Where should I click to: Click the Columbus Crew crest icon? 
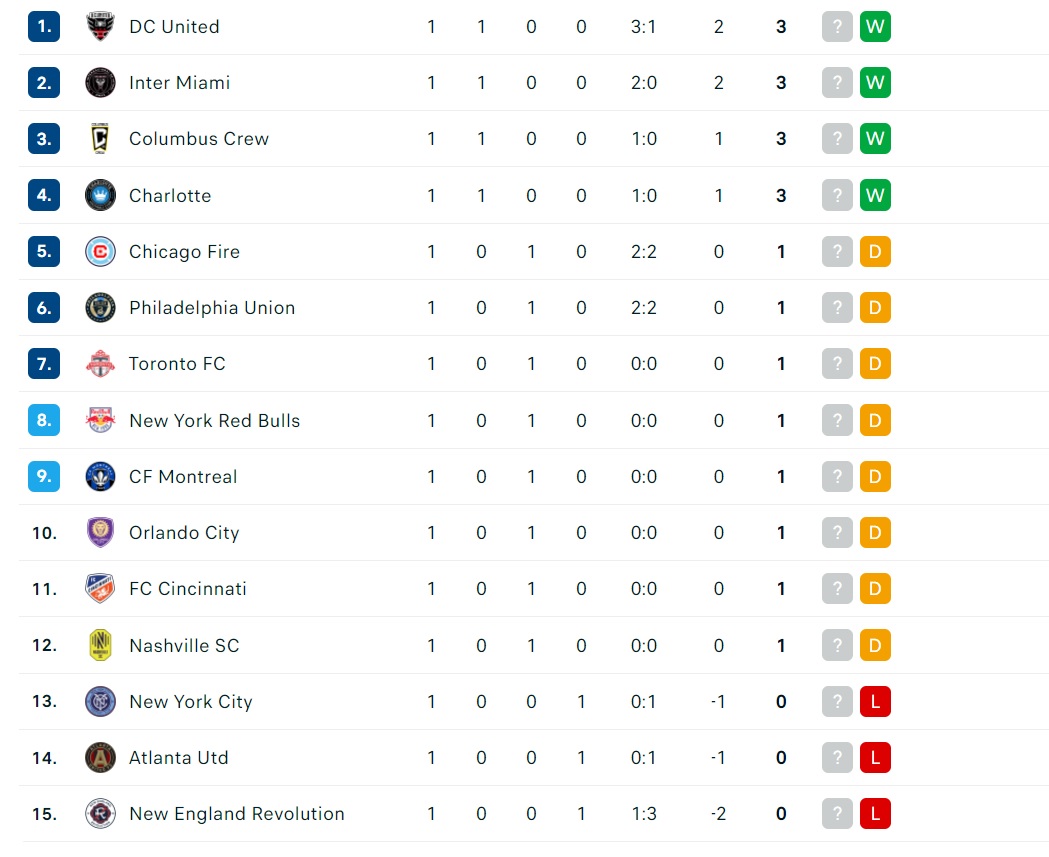(100, 138)
